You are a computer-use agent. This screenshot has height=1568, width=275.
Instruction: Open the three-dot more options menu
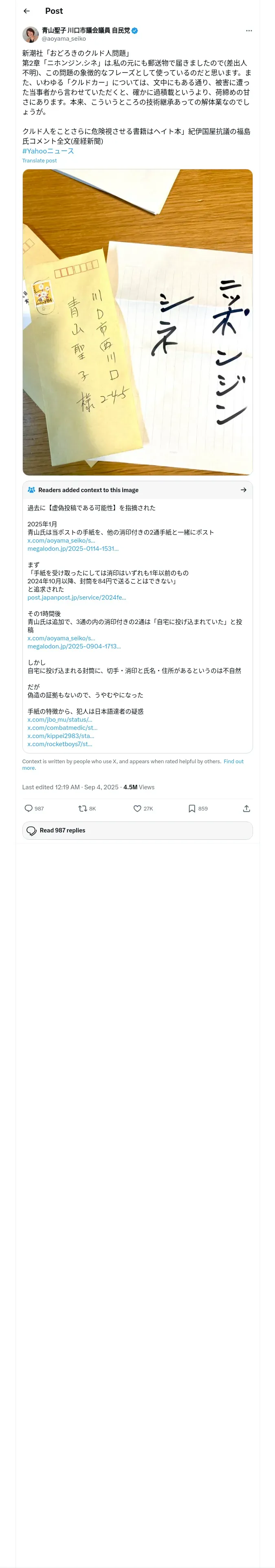point(249,31)
